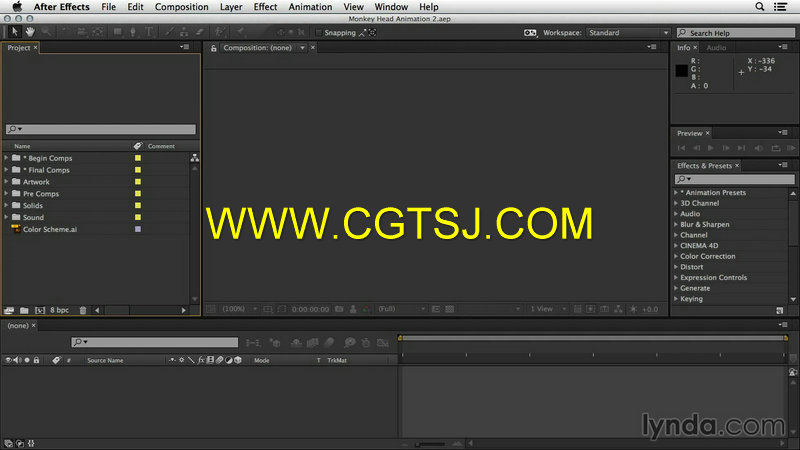Toggle transparency grid in Composition viewer
This screenshot has height=450, width=800.
449,309
